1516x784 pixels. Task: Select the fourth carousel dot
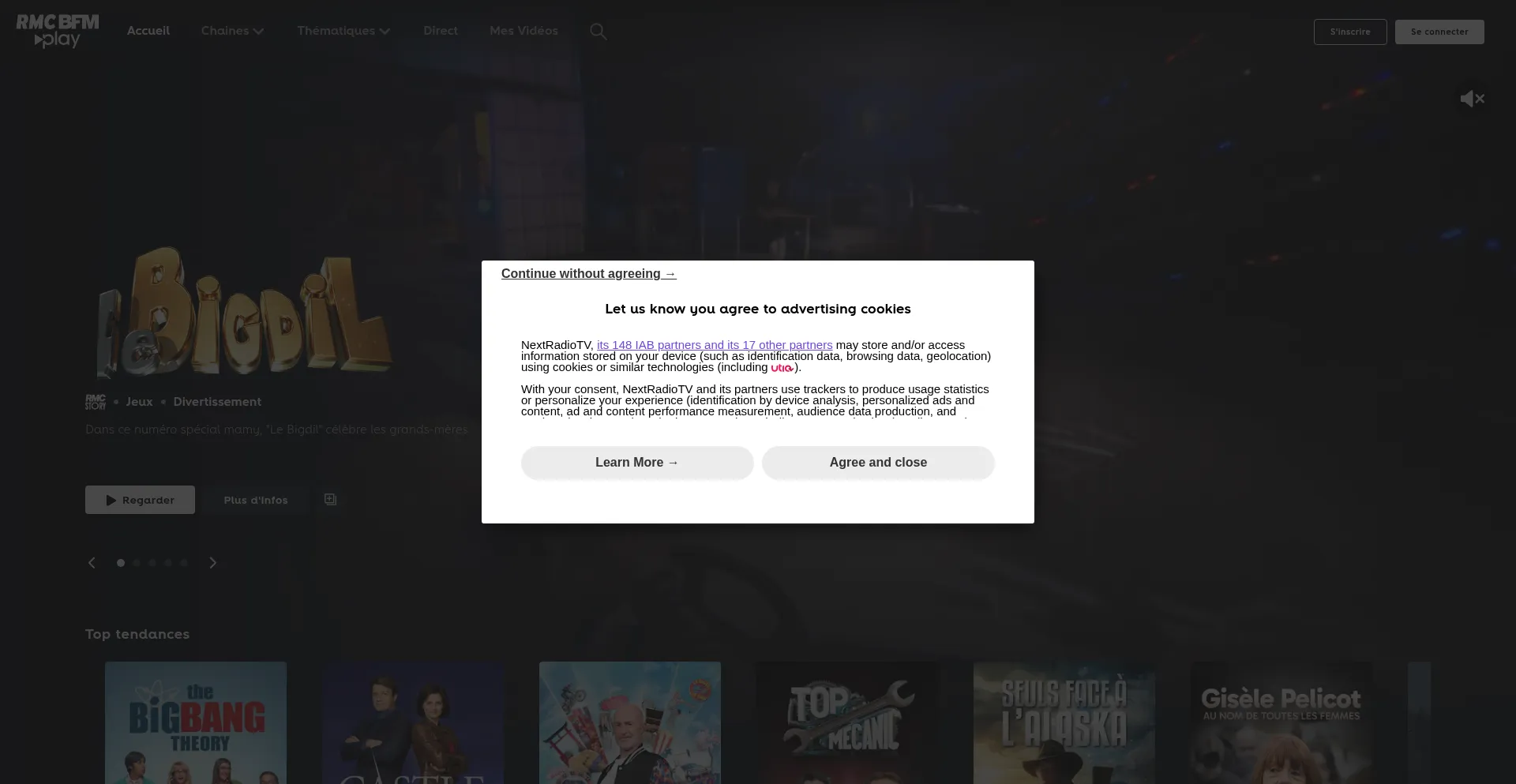pos(168,563)
